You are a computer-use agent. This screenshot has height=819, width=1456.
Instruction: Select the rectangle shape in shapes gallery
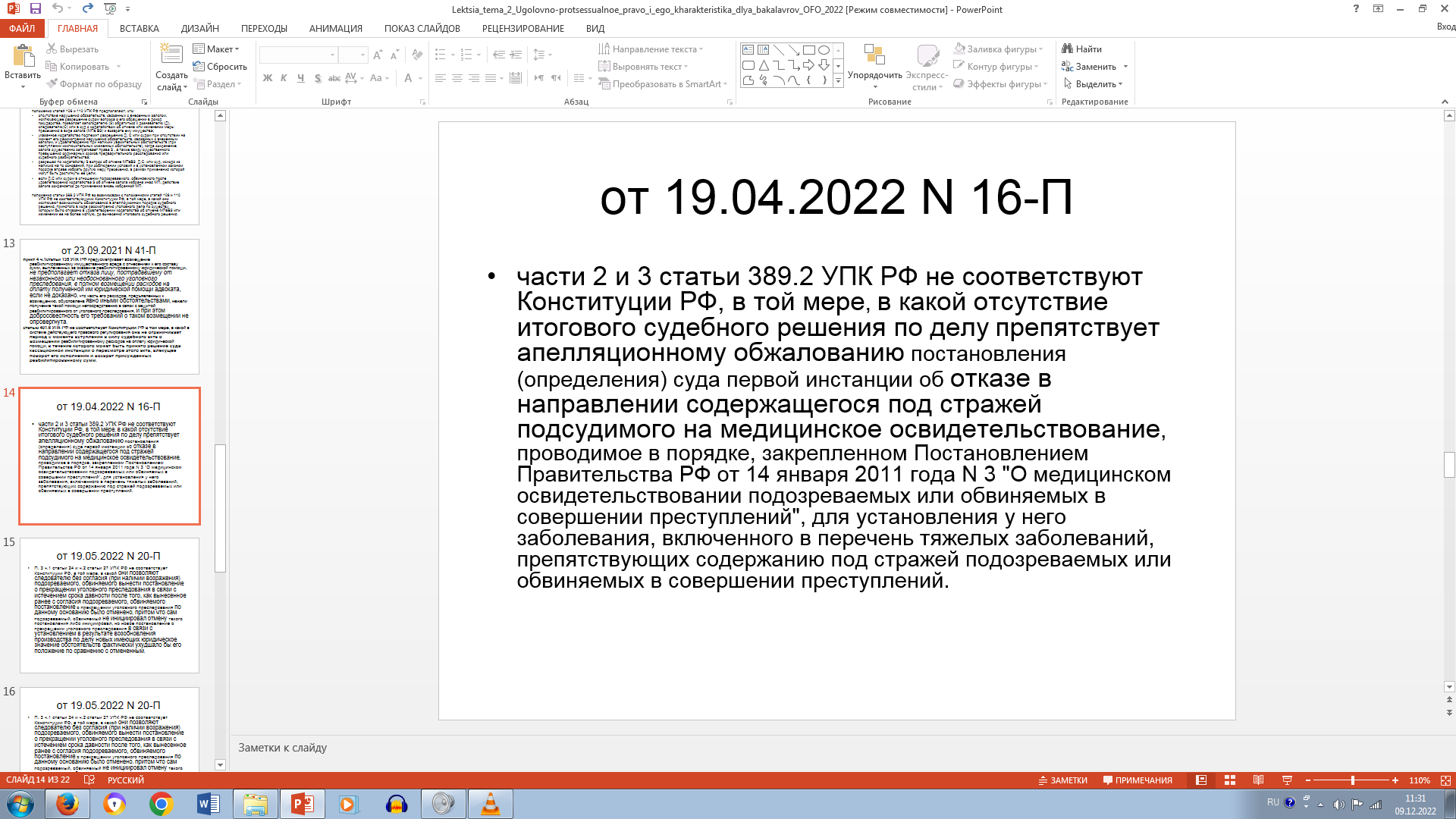tap(809, 50)
